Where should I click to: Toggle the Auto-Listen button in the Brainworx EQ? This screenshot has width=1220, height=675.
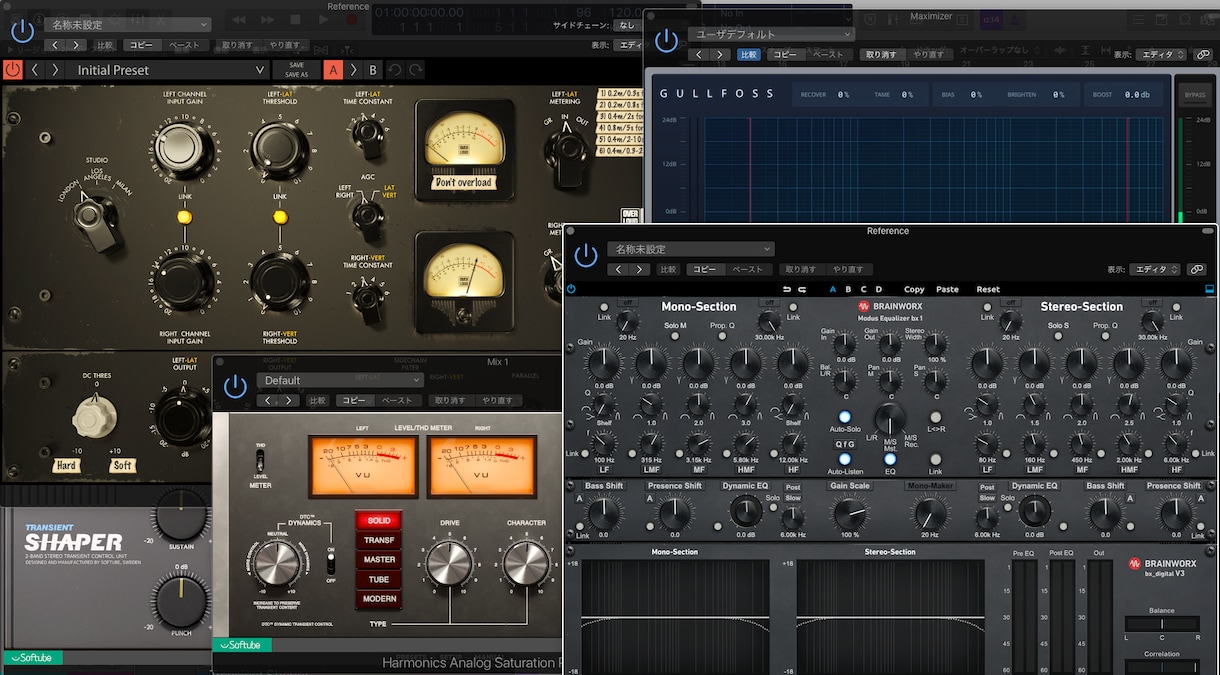(845, 459)
